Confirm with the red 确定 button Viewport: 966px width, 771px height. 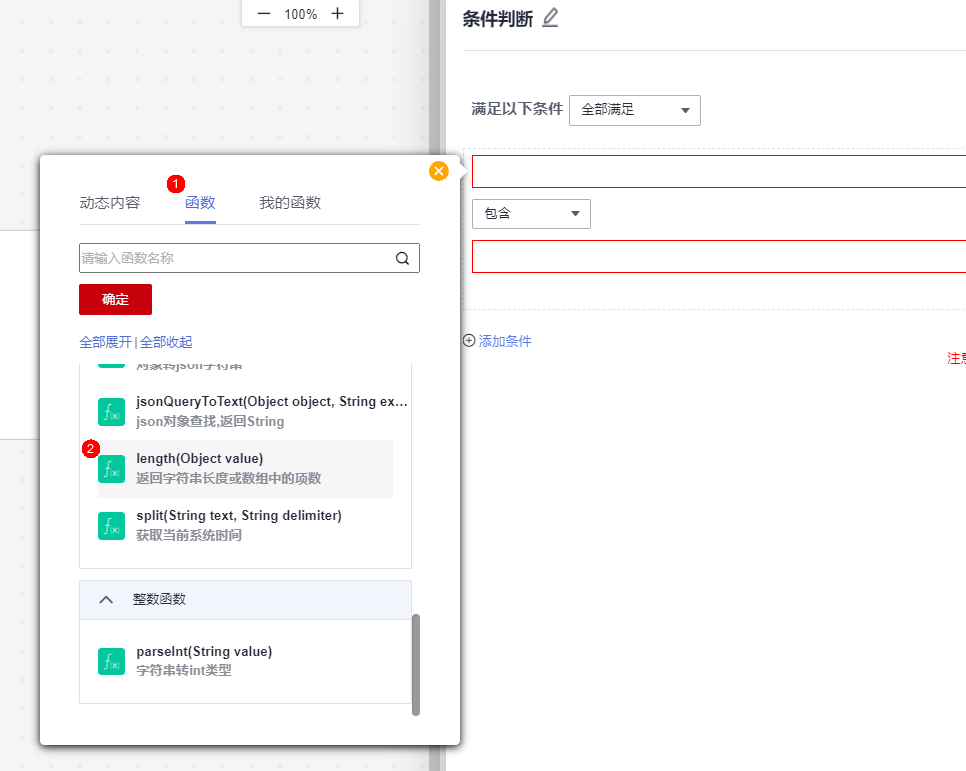115,300
